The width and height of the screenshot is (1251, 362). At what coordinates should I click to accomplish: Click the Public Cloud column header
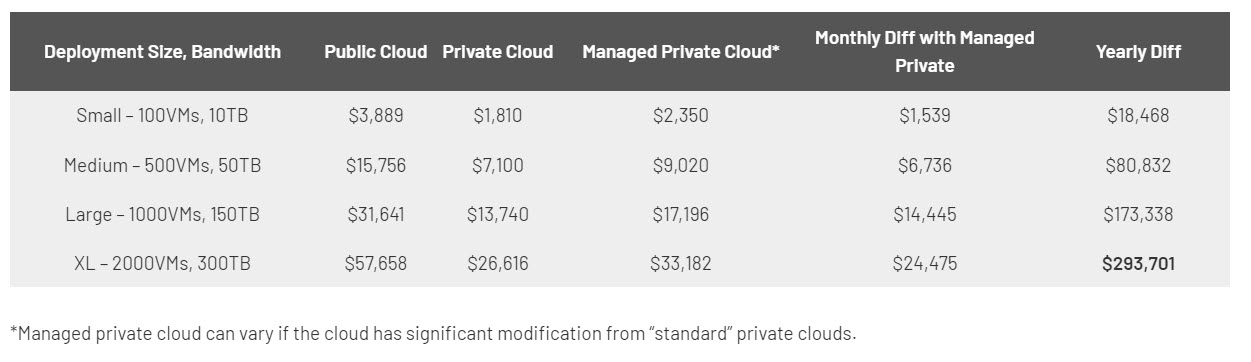coord(375,52)
